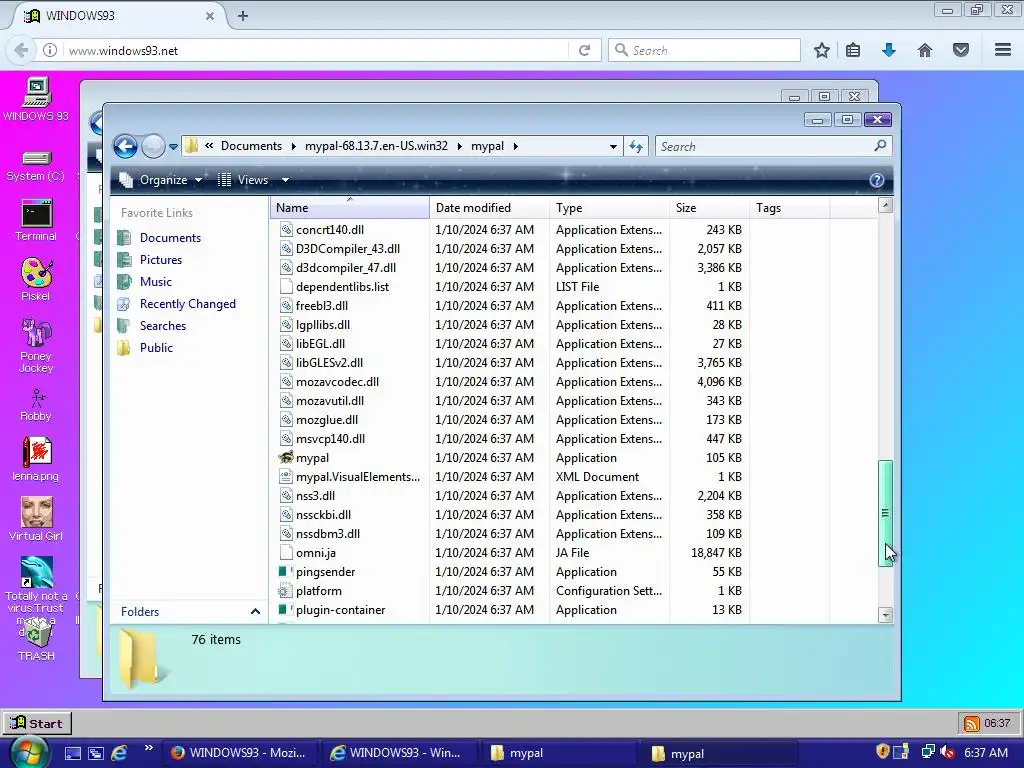
Task: Open recent pages dropdown next to forward button
Action: click(173, 147)
